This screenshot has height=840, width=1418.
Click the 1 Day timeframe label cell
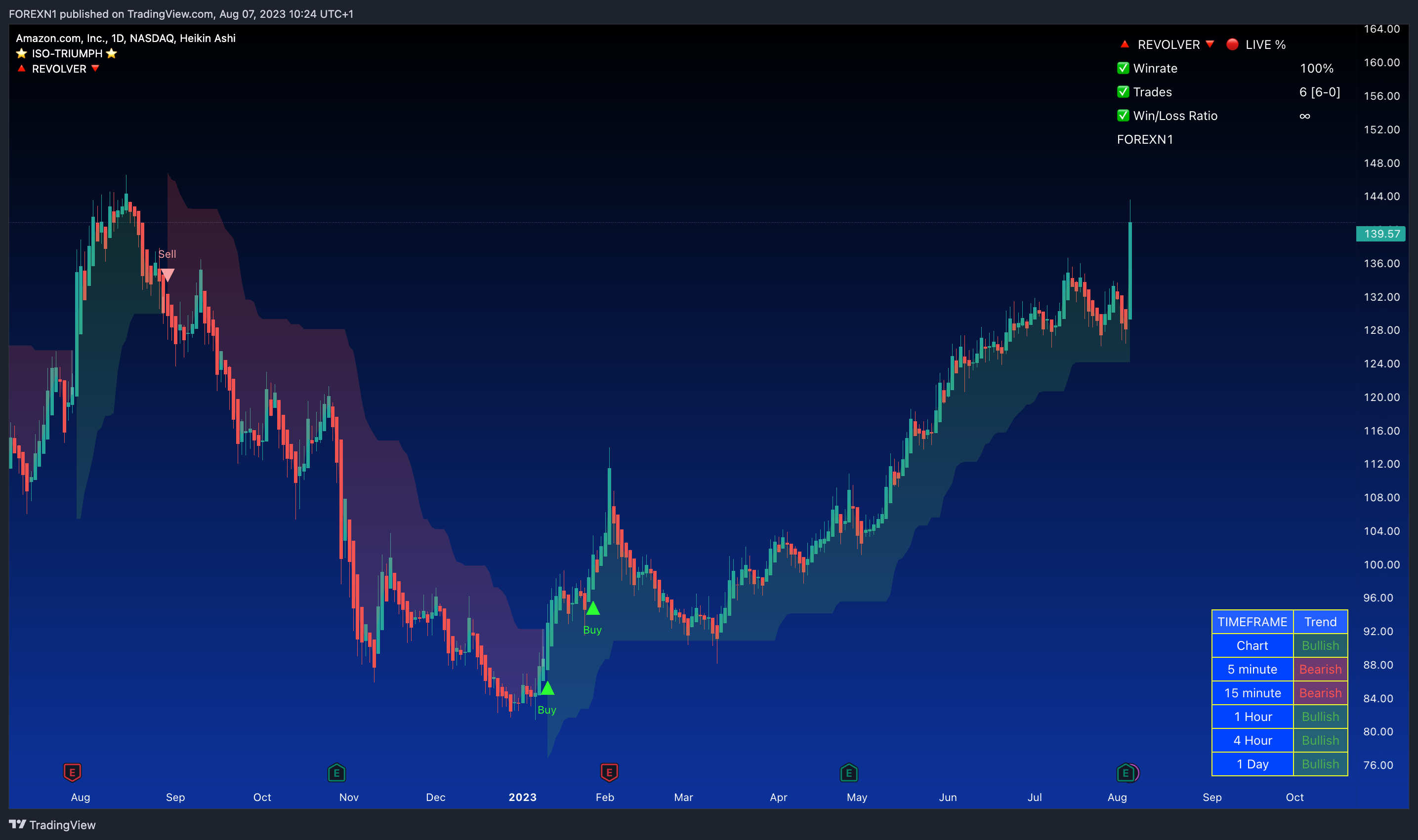tap(1252, 764)
